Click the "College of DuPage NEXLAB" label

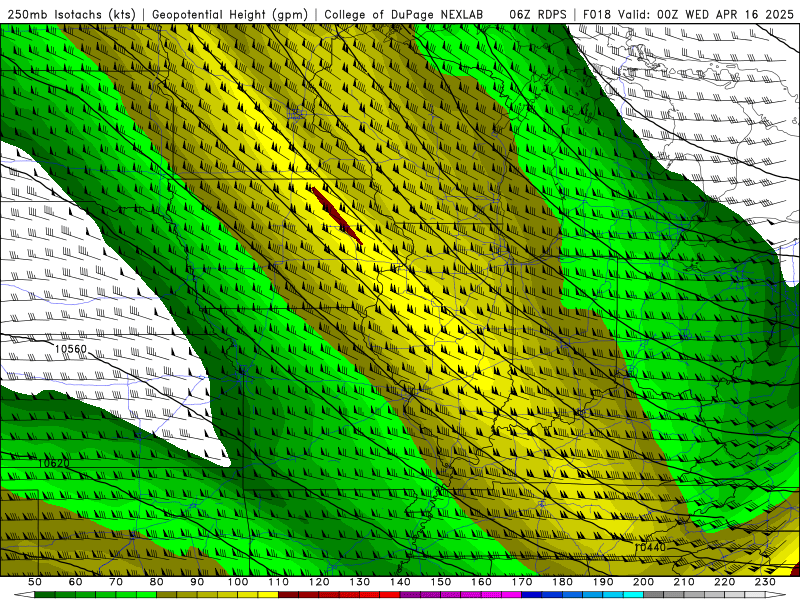click(x=403, y=14)
